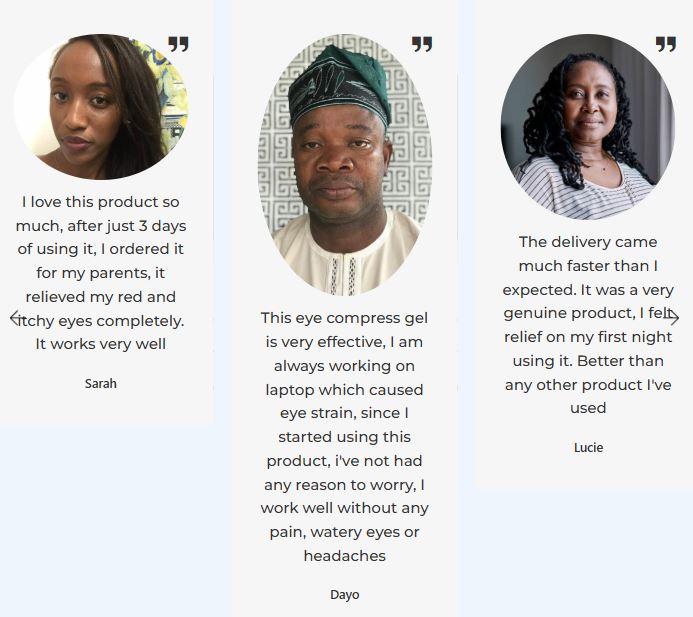Go to previous testimonial with left arrow

pyautogui.click(x=16, y=318)
